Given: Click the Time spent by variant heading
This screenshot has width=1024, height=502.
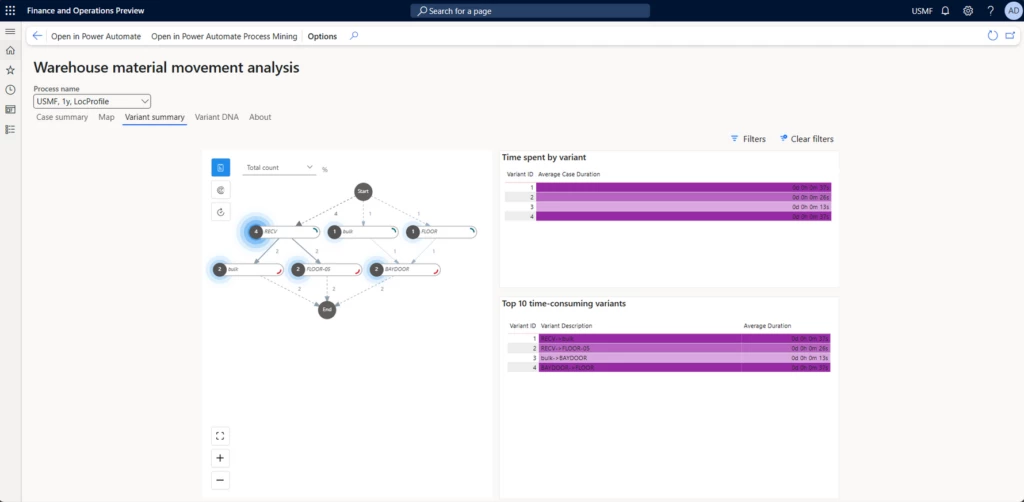Looking at the screenshot, I should pyautogui.click(x=544, y=157).
